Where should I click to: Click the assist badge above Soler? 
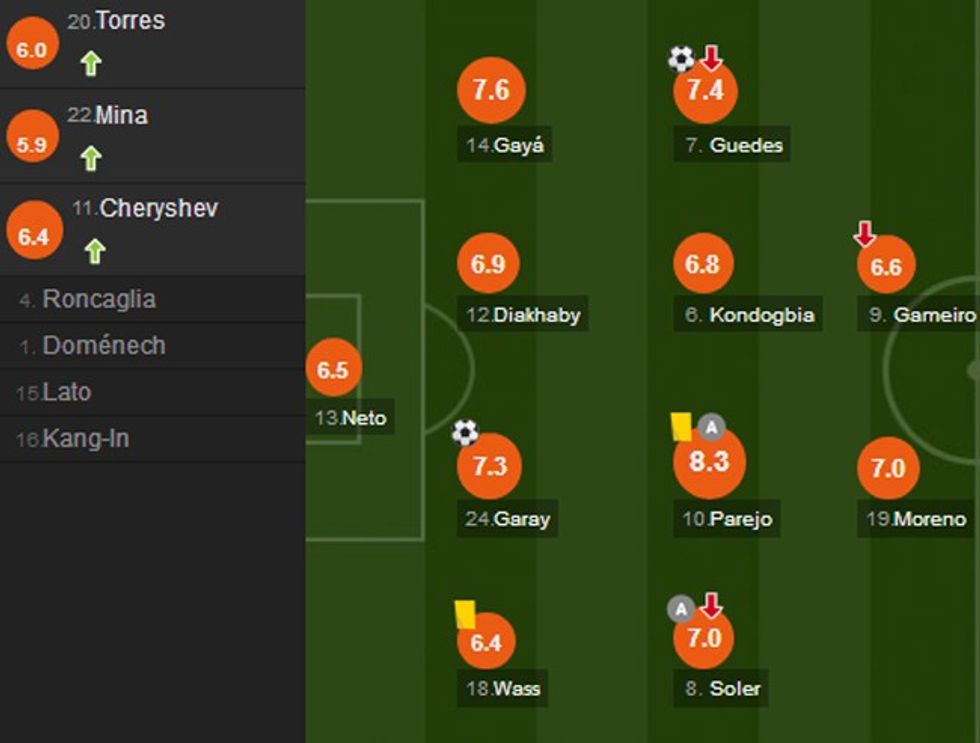tap(681, 608)
